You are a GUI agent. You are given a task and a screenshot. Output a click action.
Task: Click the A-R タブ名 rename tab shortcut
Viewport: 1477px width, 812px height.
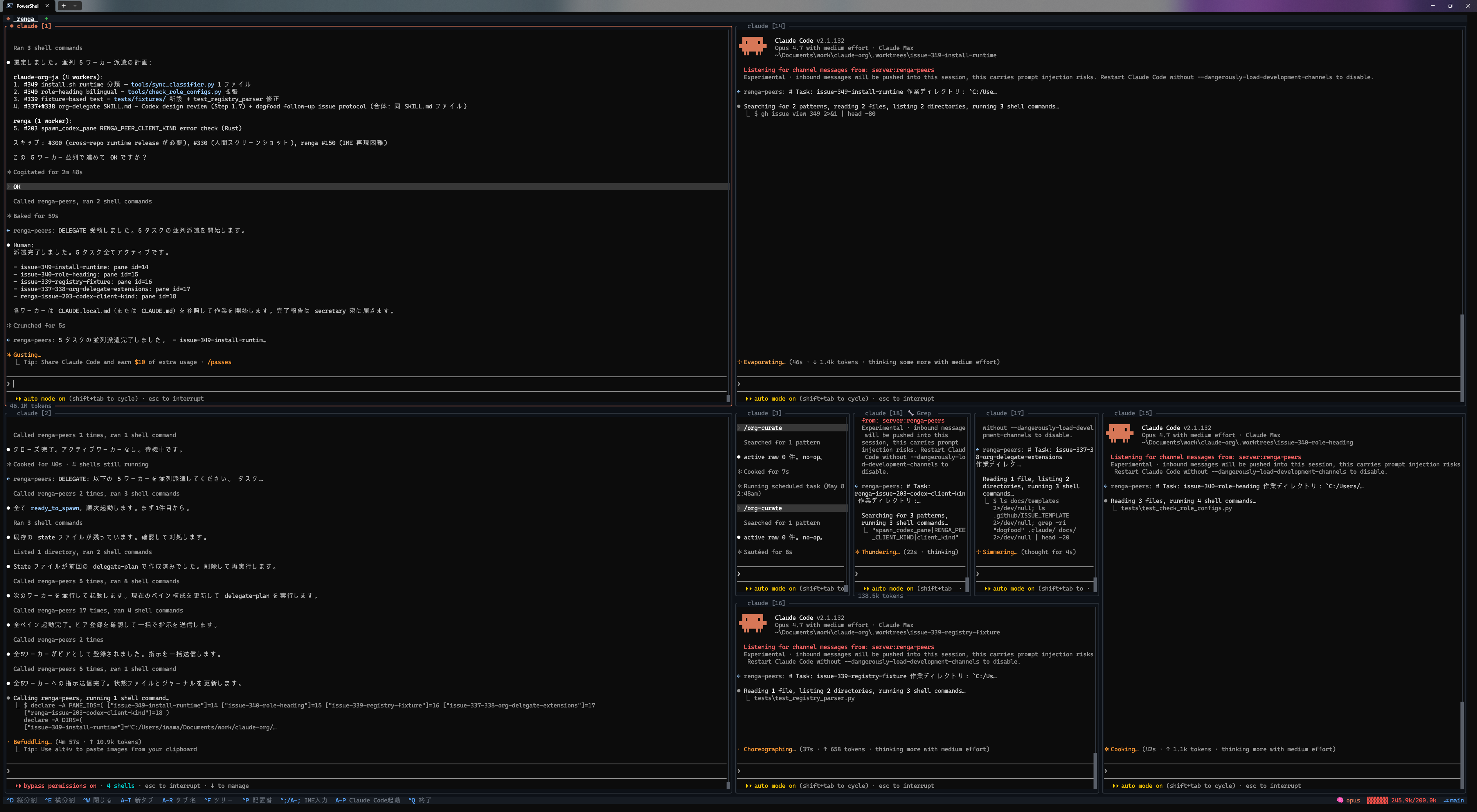tap(179, 800)
